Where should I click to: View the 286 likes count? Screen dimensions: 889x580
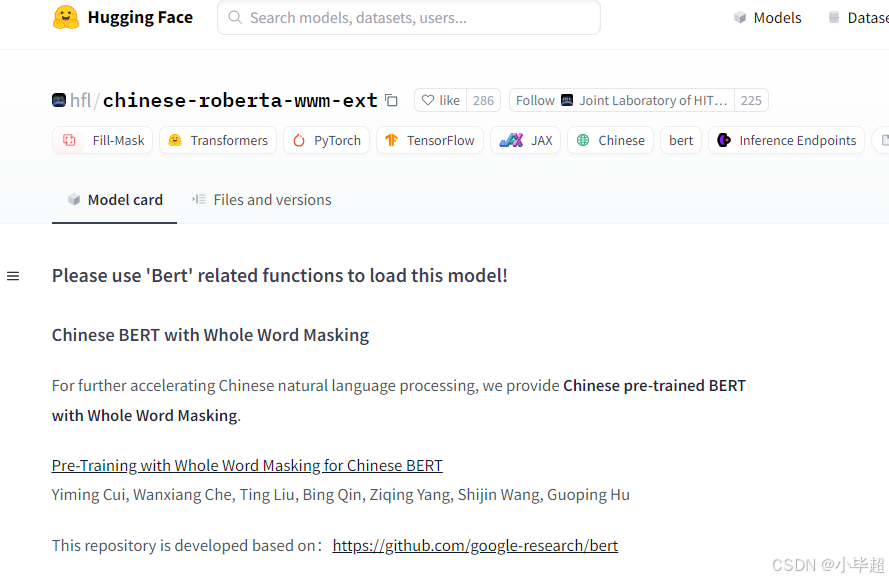483,100
